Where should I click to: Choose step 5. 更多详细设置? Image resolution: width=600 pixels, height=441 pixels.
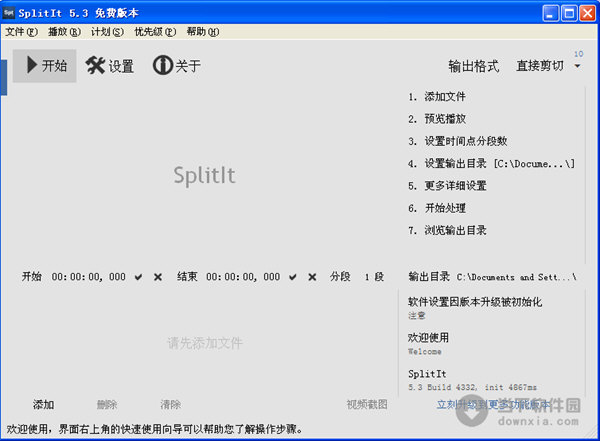pyautogui.click(x=447, y=186)
